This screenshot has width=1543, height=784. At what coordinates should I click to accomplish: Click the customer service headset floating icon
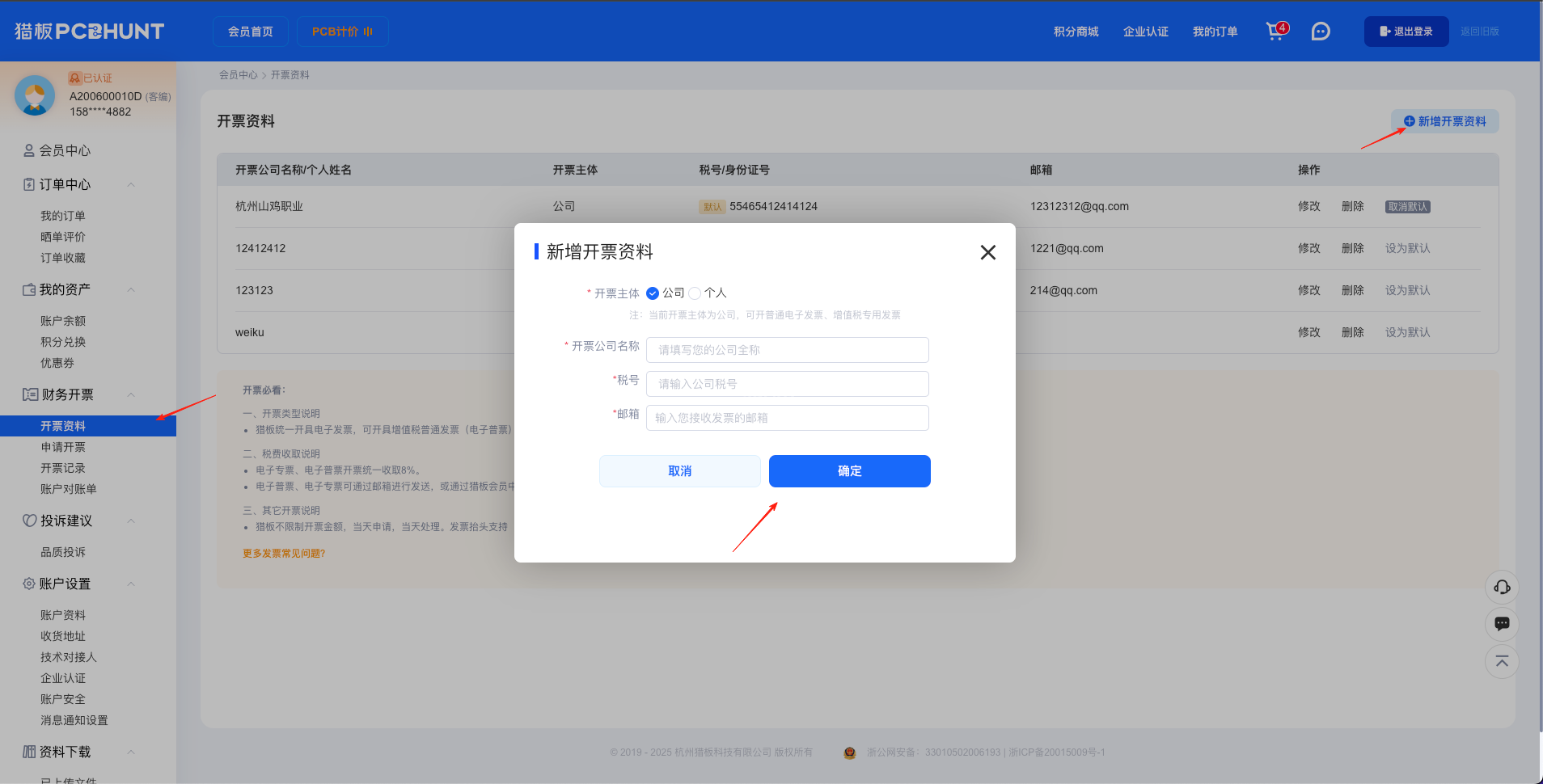point(1502,587)
